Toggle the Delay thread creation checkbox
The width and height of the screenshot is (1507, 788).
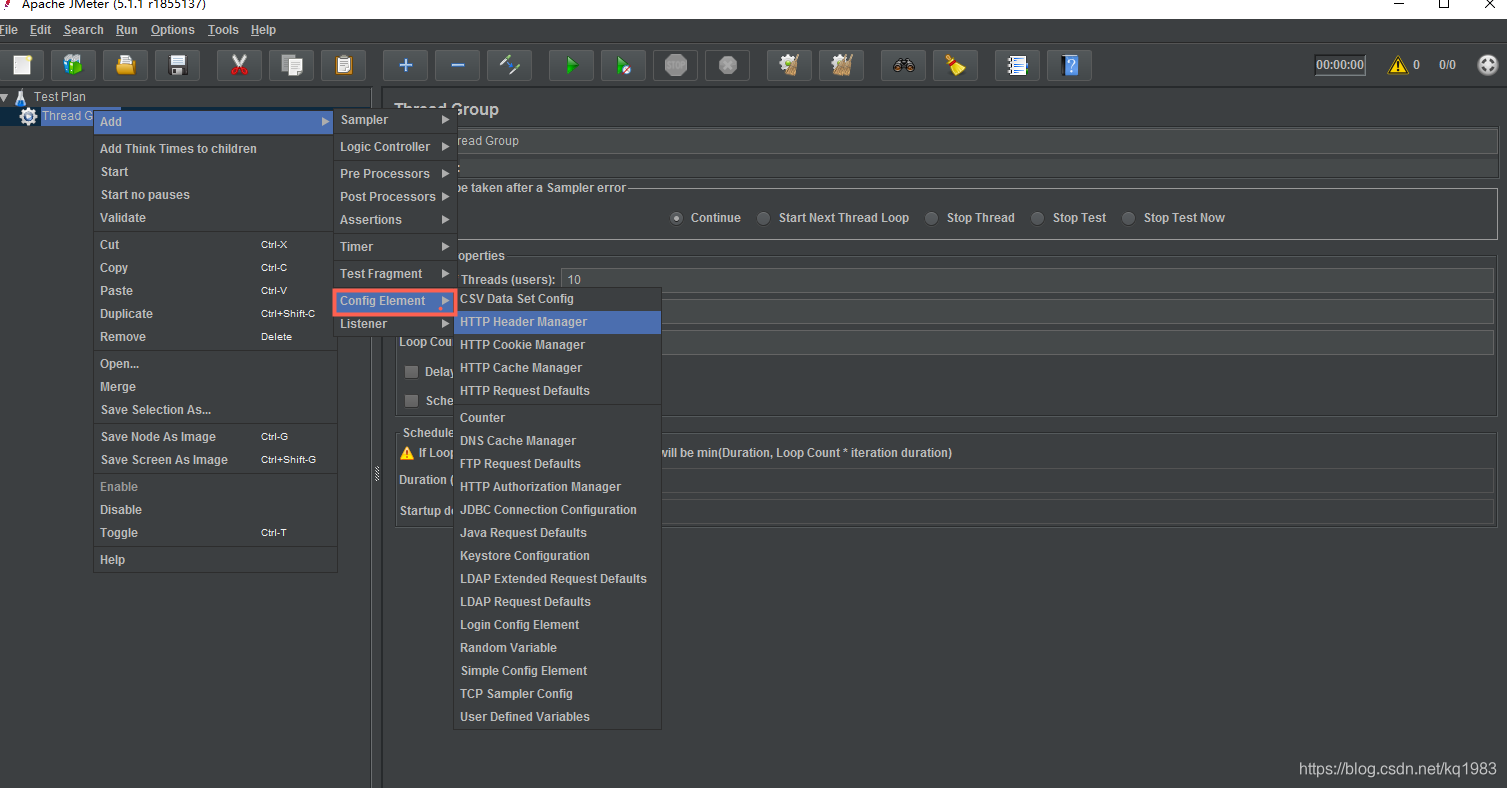click(411, 372)
